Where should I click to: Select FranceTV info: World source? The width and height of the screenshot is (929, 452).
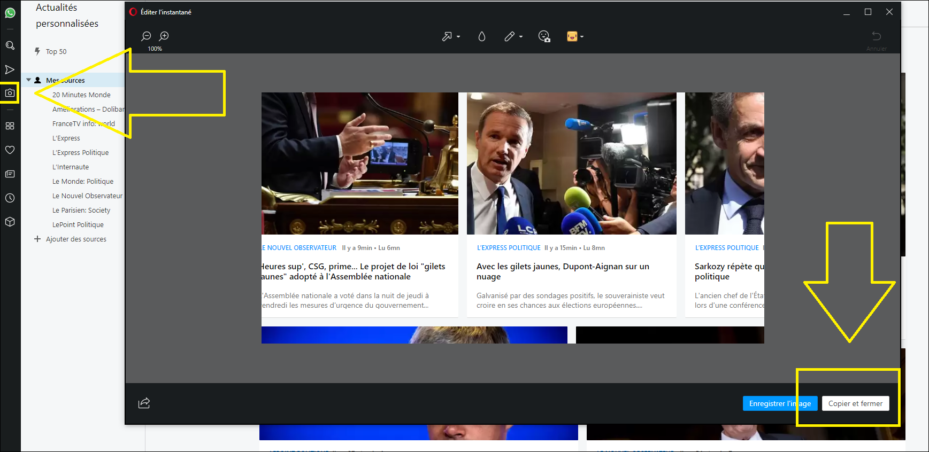(x=84, y=124)
